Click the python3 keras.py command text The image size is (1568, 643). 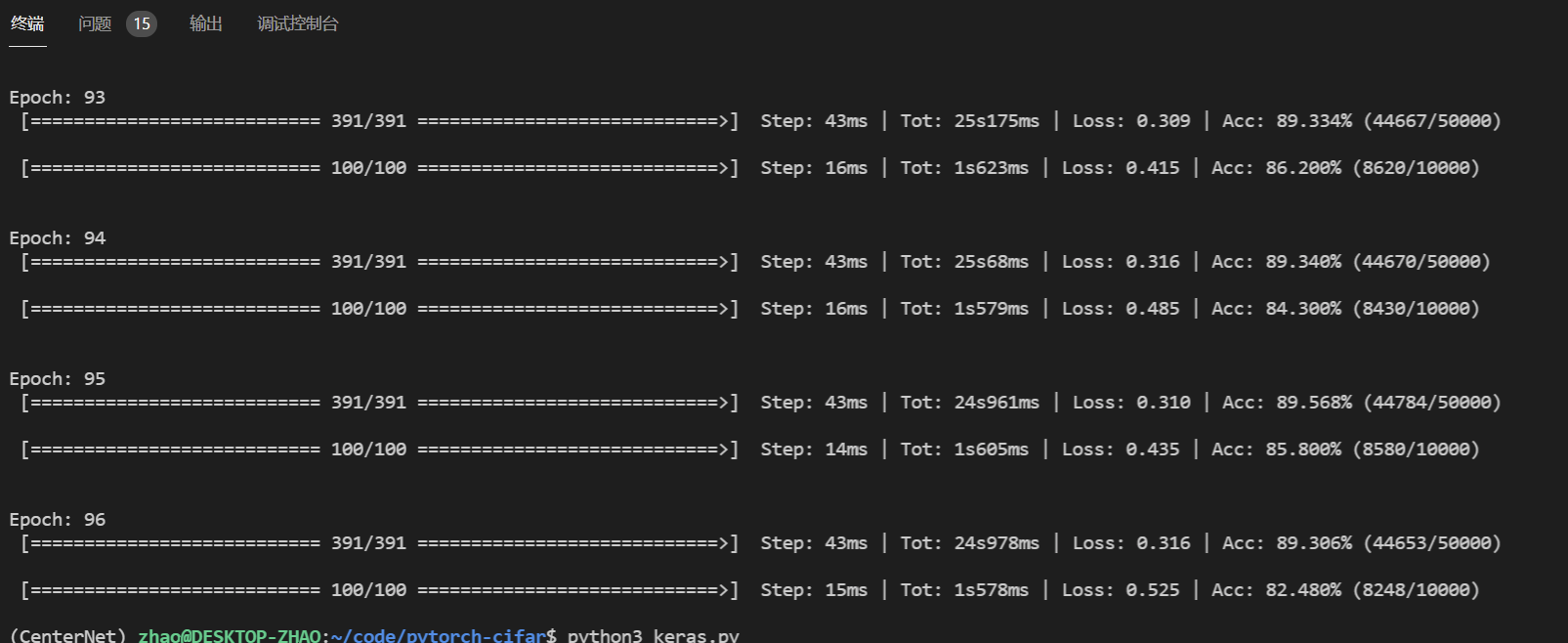(653, 635)
